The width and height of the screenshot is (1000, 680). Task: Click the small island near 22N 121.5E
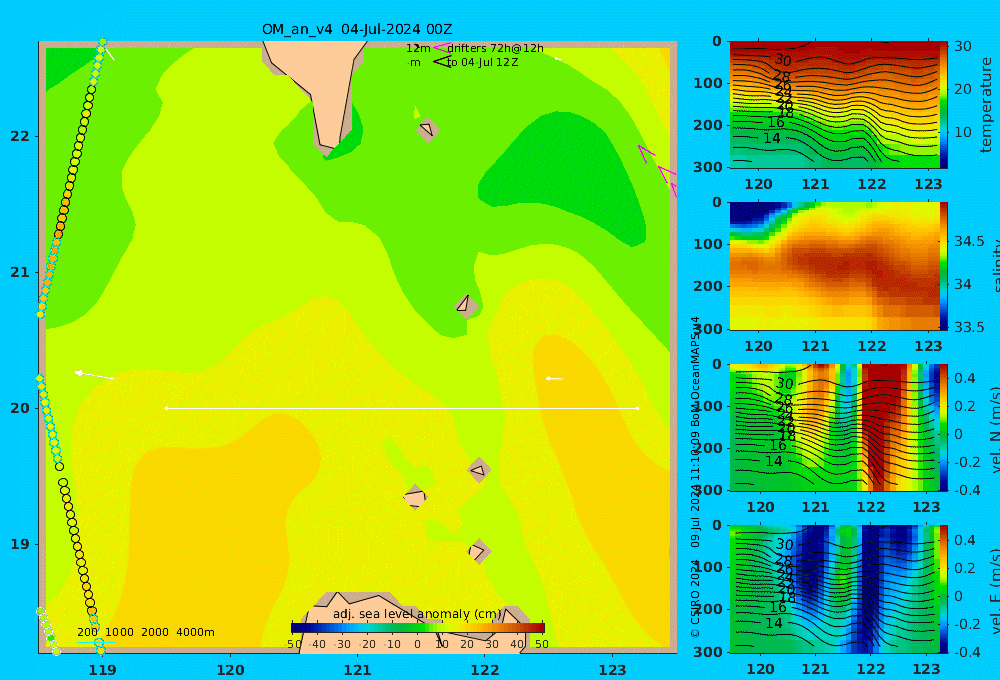pyautogui.click(x=428, y=129)
